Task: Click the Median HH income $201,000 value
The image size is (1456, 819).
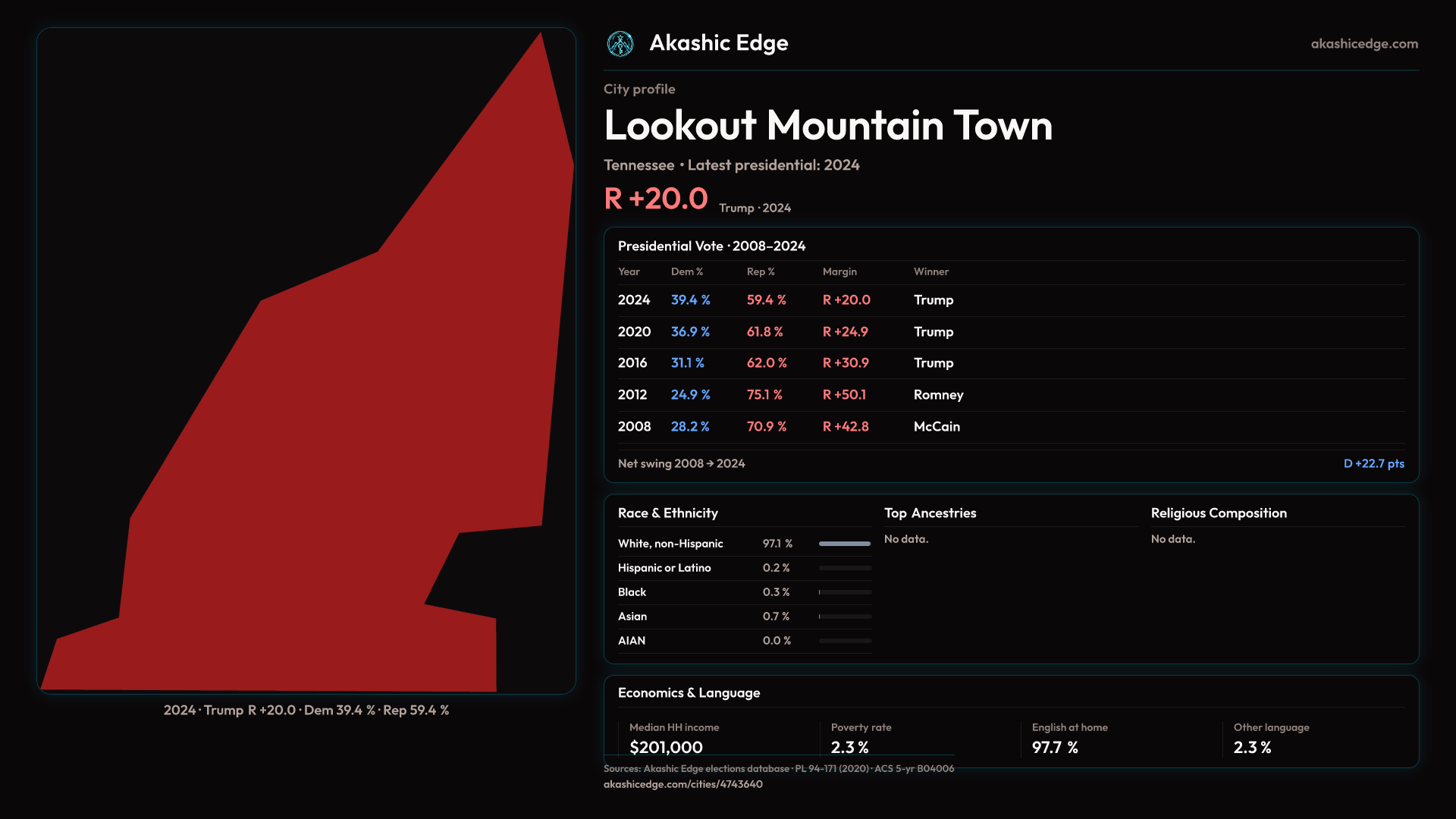Action: coord(666,747)
